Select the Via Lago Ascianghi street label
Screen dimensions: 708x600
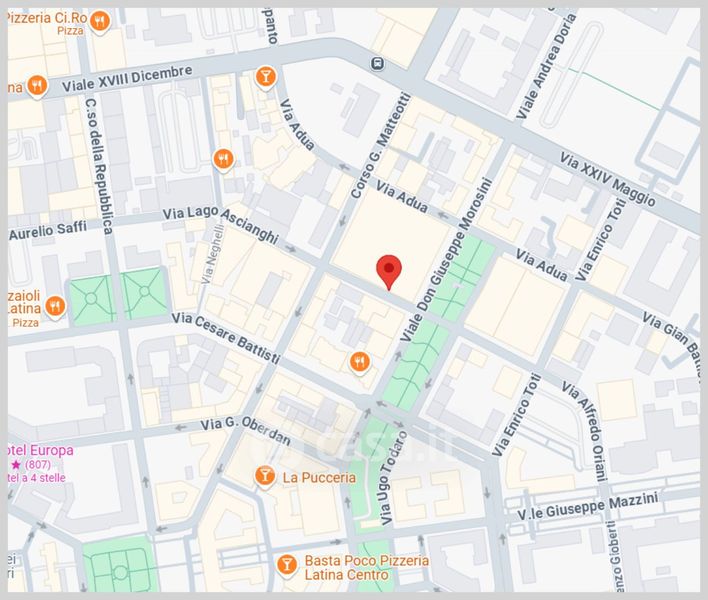click(x=220, y=223)
